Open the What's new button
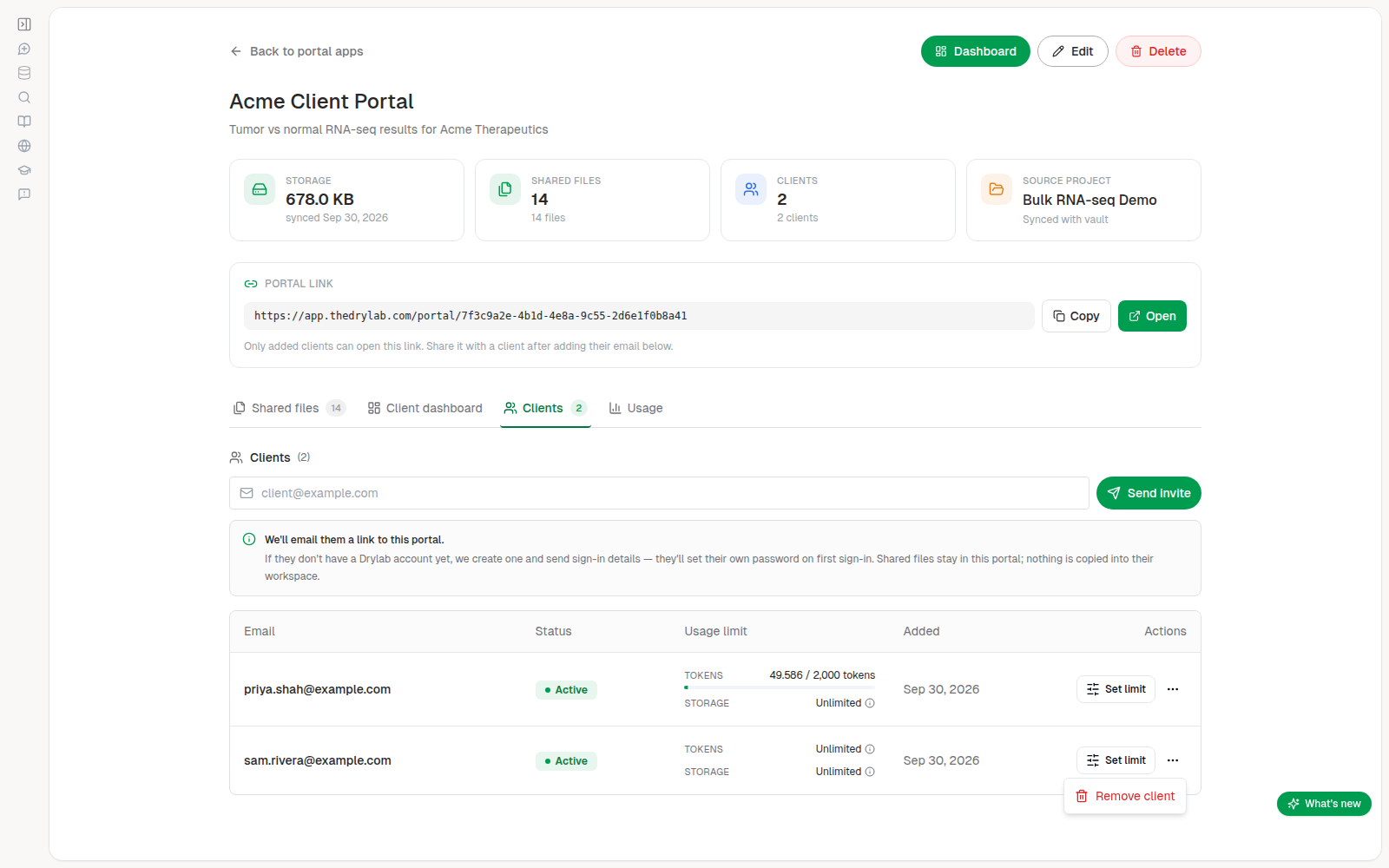This screenshot has width=1389, height=868. 1324,804
